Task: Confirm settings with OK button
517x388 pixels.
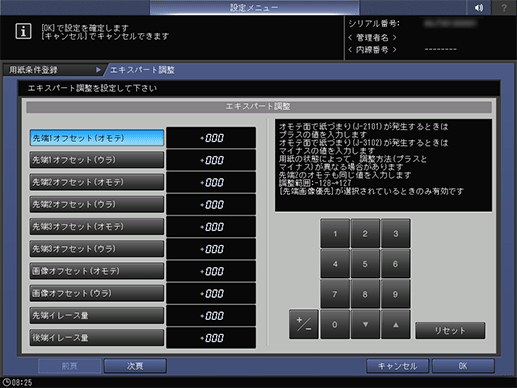Action: (x=463, y=366)
